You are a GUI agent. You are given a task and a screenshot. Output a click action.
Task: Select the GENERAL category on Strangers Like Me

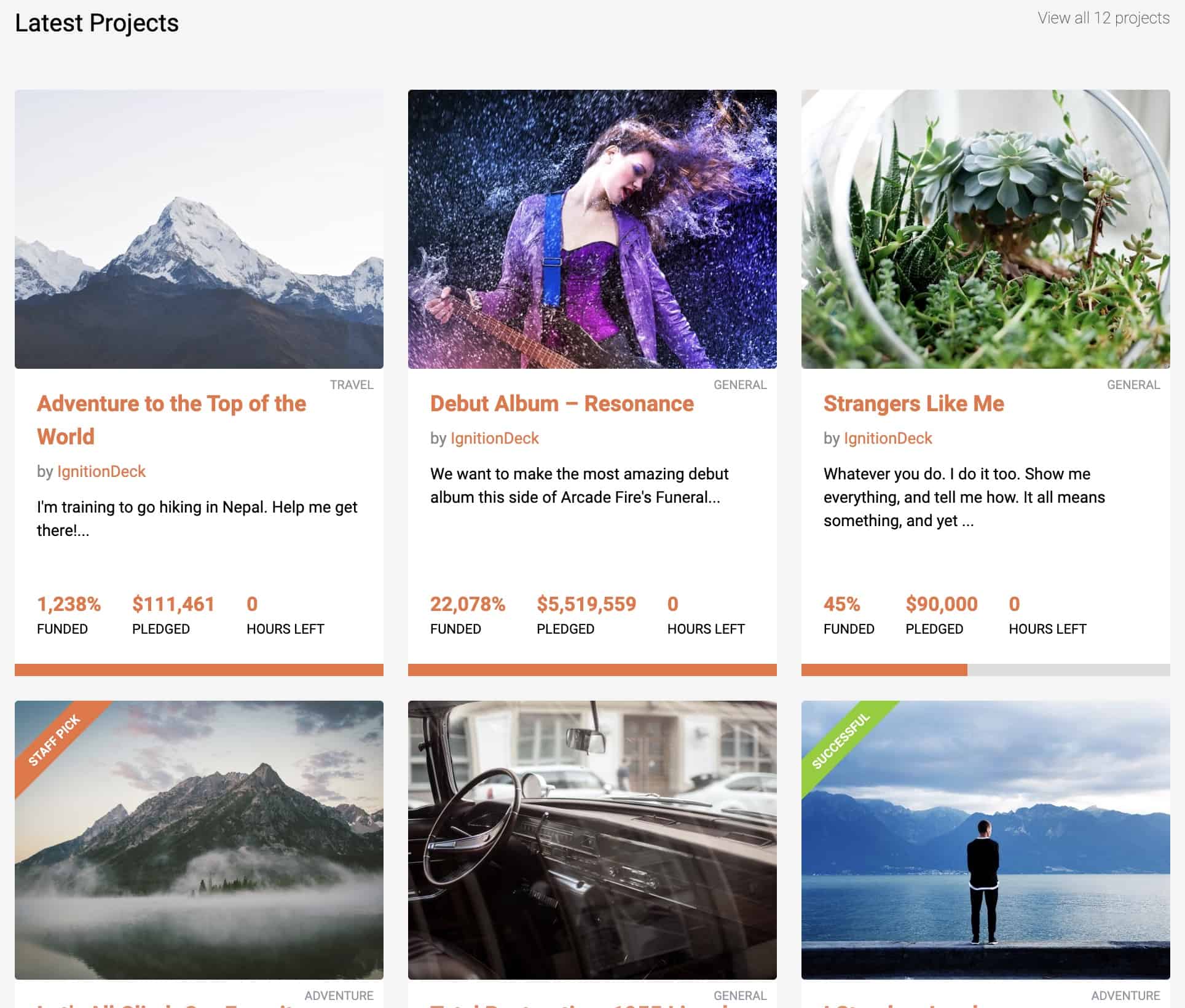(x=1133, y=385)
